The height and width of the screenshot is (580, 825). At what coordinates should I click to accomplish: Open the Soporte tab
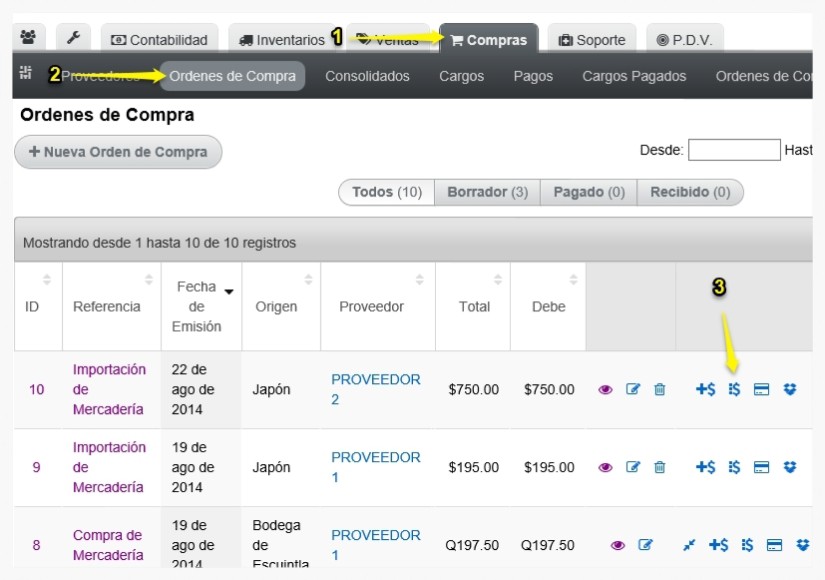pyautogui.click(x=592, y=39)
